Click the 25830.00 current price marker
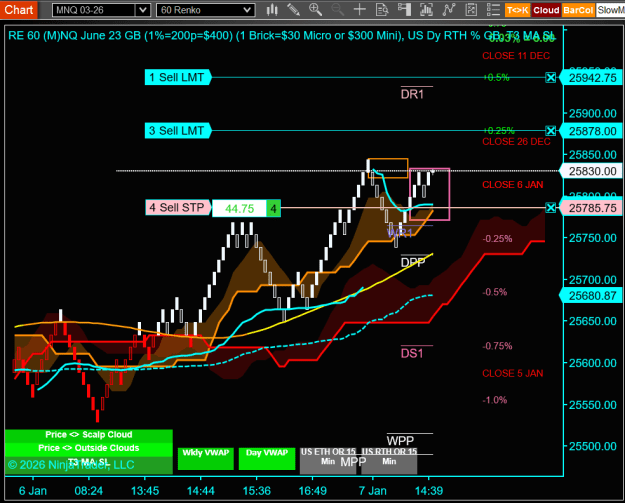This screenshot has height=503, width=625. [592, 171]
